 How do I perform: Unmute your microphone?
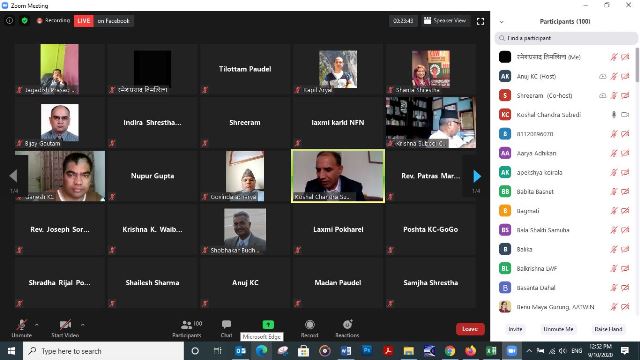click(x=22, y=328)
